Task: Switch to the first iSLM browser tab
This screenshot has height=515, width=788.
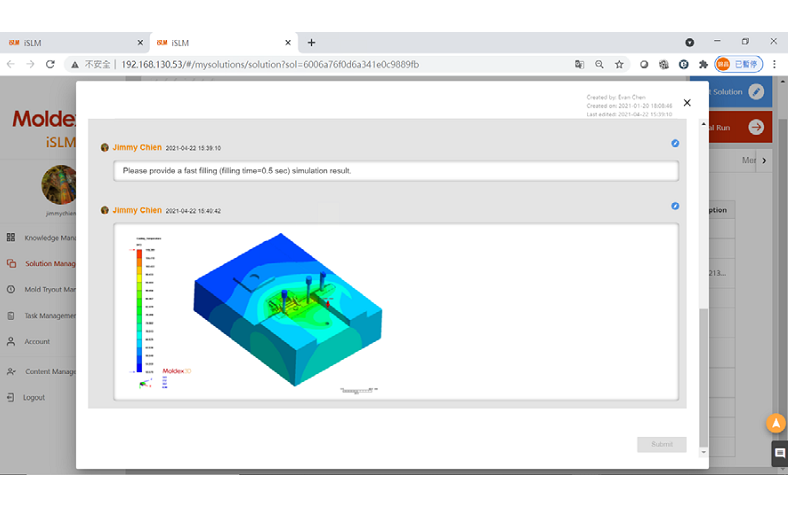Action: [74, 43]
